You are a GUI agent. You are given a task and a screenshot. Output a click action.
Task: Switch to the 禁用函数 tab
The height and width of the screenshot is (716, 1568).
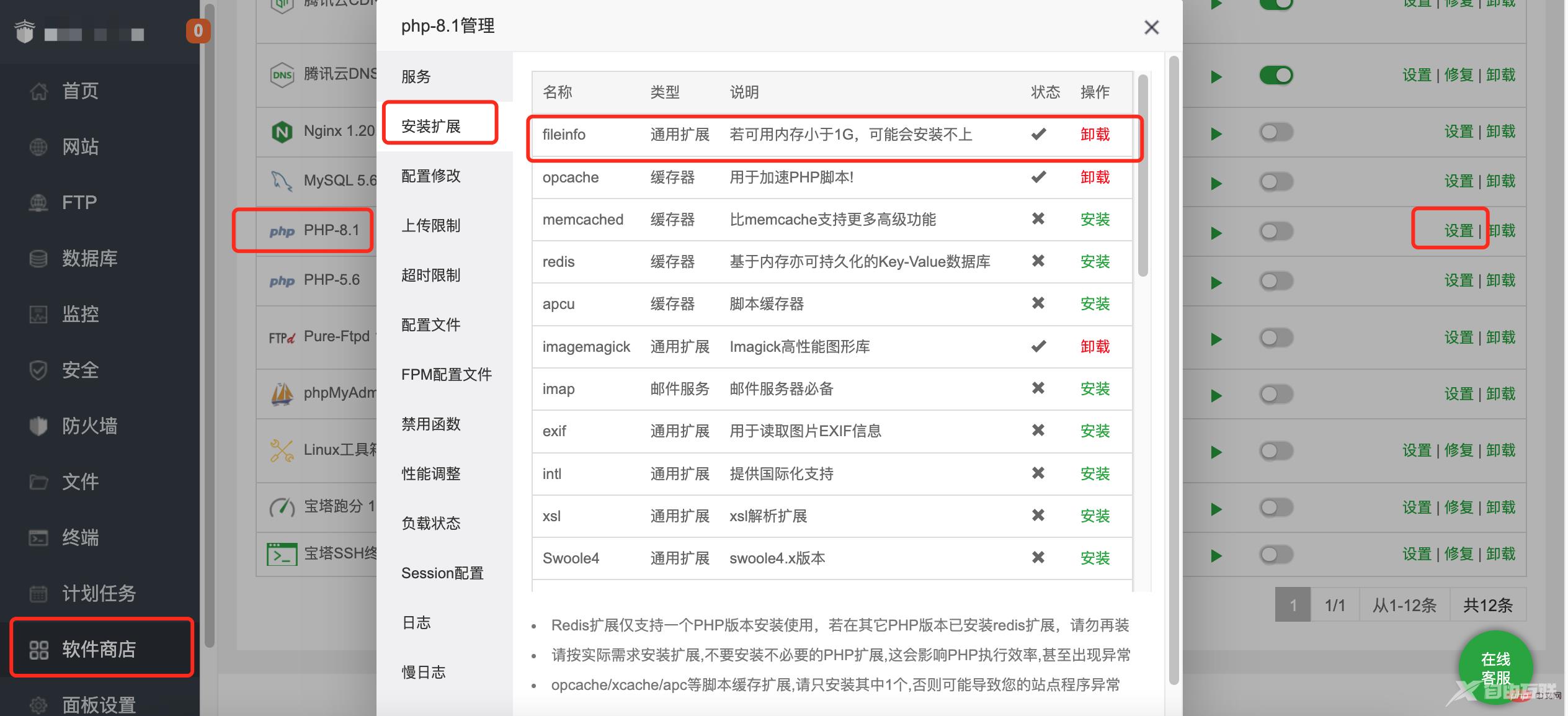pyautogui.click(x=430, y=424)
